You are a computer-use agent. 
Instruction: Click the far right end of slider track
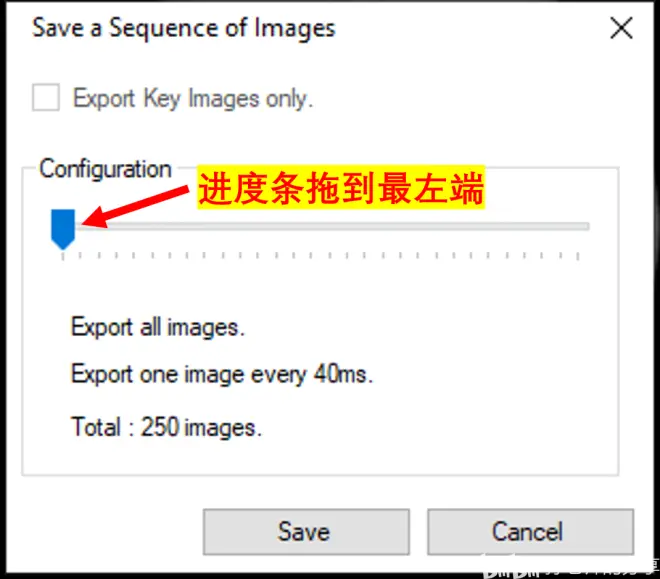point(587,226)
